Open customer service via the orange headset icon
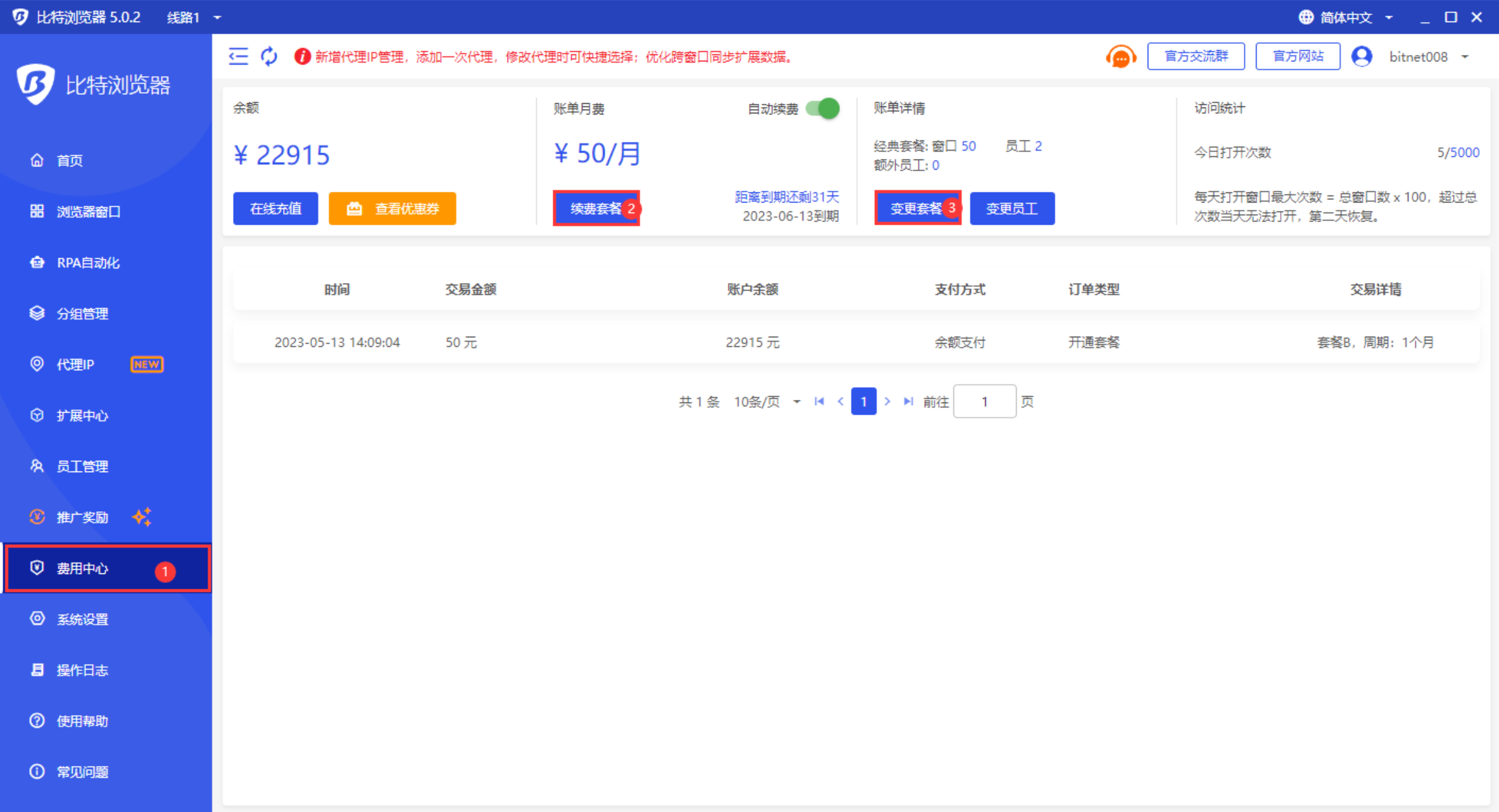 coord(1120,57)
